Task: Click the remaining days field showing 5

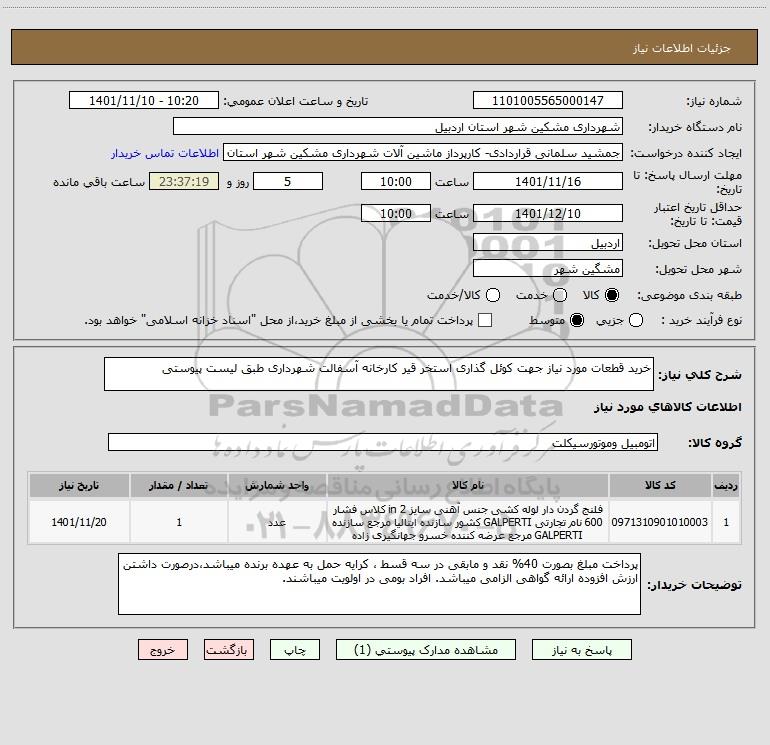Action: pyautogui.click(x=288, y=181)
